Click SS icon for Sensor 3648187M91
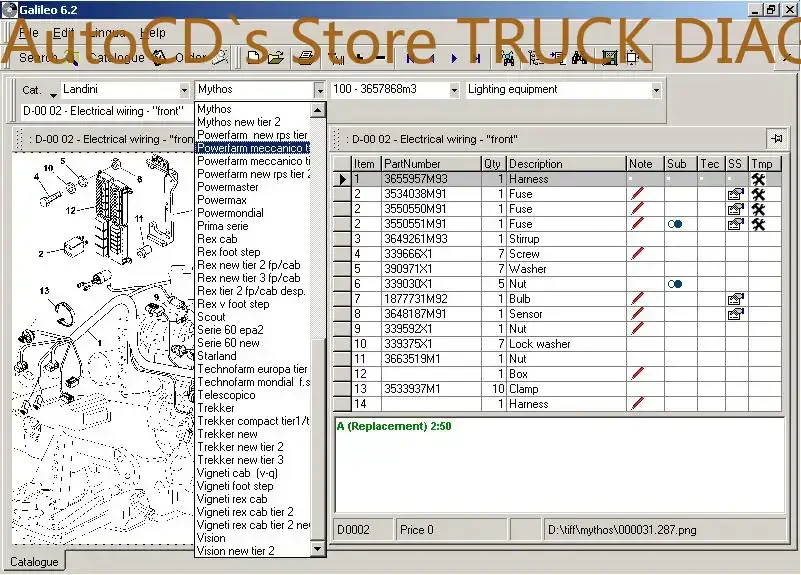The width and height of the screenshot is (801, 575). pos(736,314)
